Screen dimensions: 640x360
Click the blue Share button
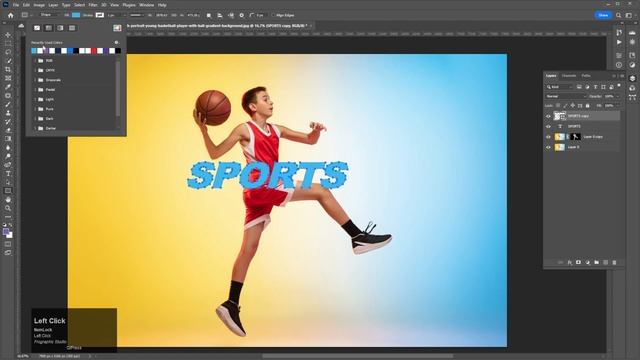(x=603, y=15)
